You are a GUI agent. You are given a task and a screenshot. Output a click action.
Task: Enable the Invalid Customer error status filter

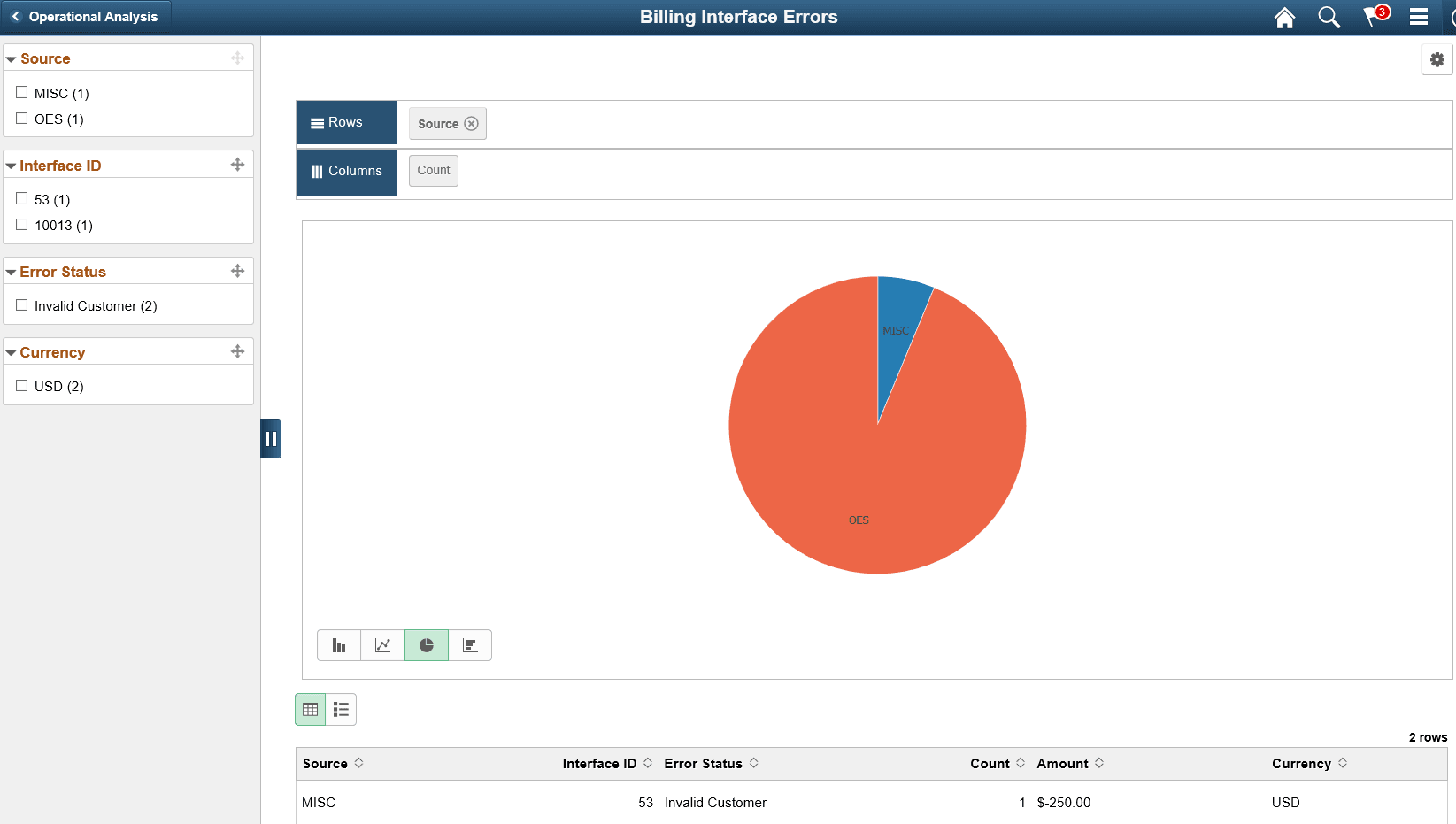pyautogui.click(x=22, y=305)
